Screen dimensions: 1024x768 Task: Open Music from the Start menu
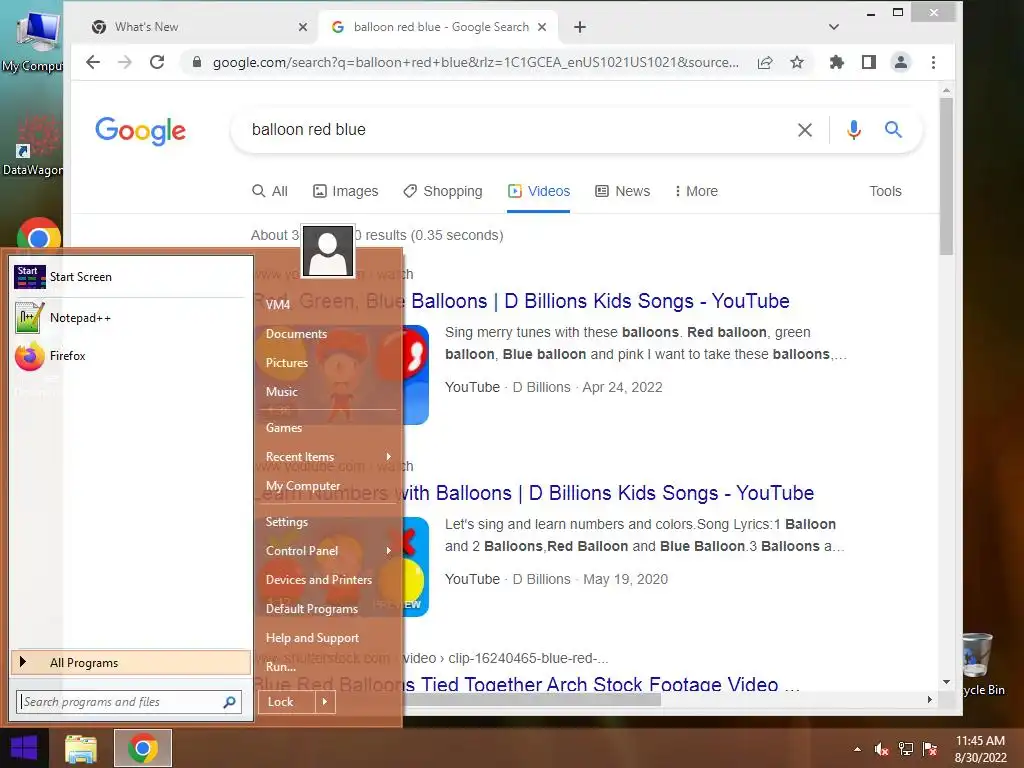click(281, 392)
